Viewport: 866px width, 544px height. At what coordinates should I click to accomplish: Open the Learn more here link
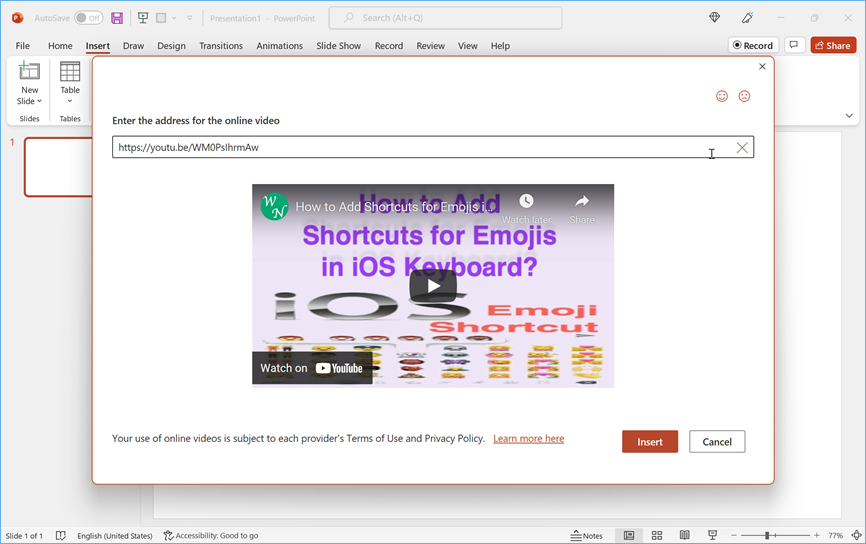tap(528, 439)
